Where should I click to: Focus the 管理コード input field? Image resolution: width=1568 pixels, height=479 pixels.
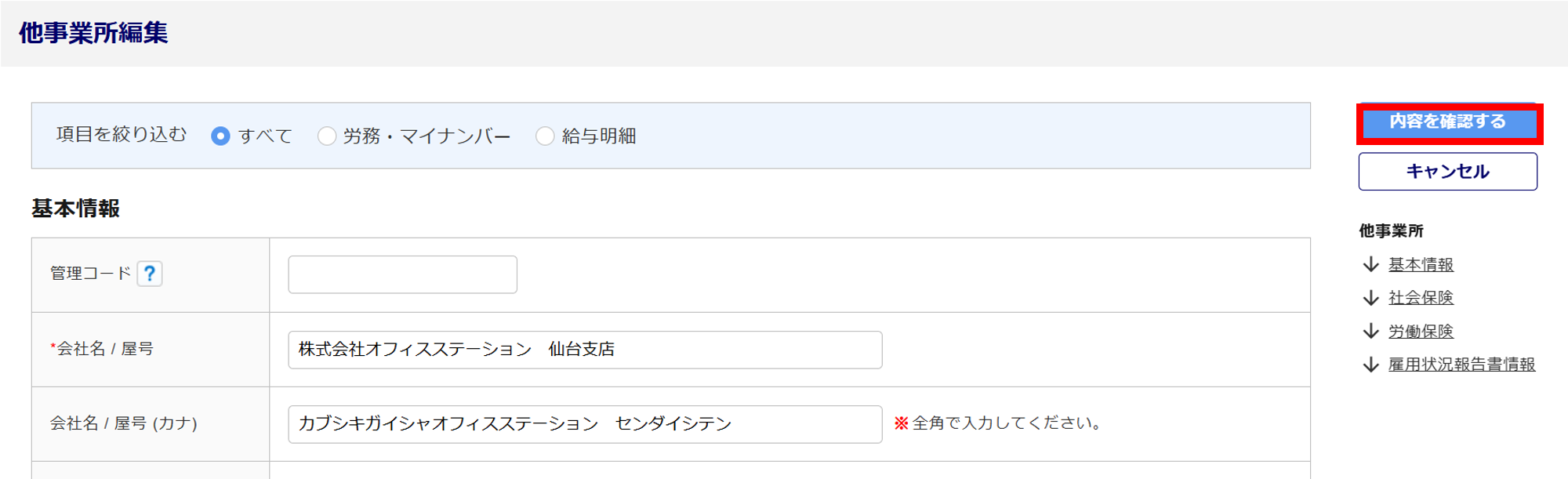pos(402,274)
